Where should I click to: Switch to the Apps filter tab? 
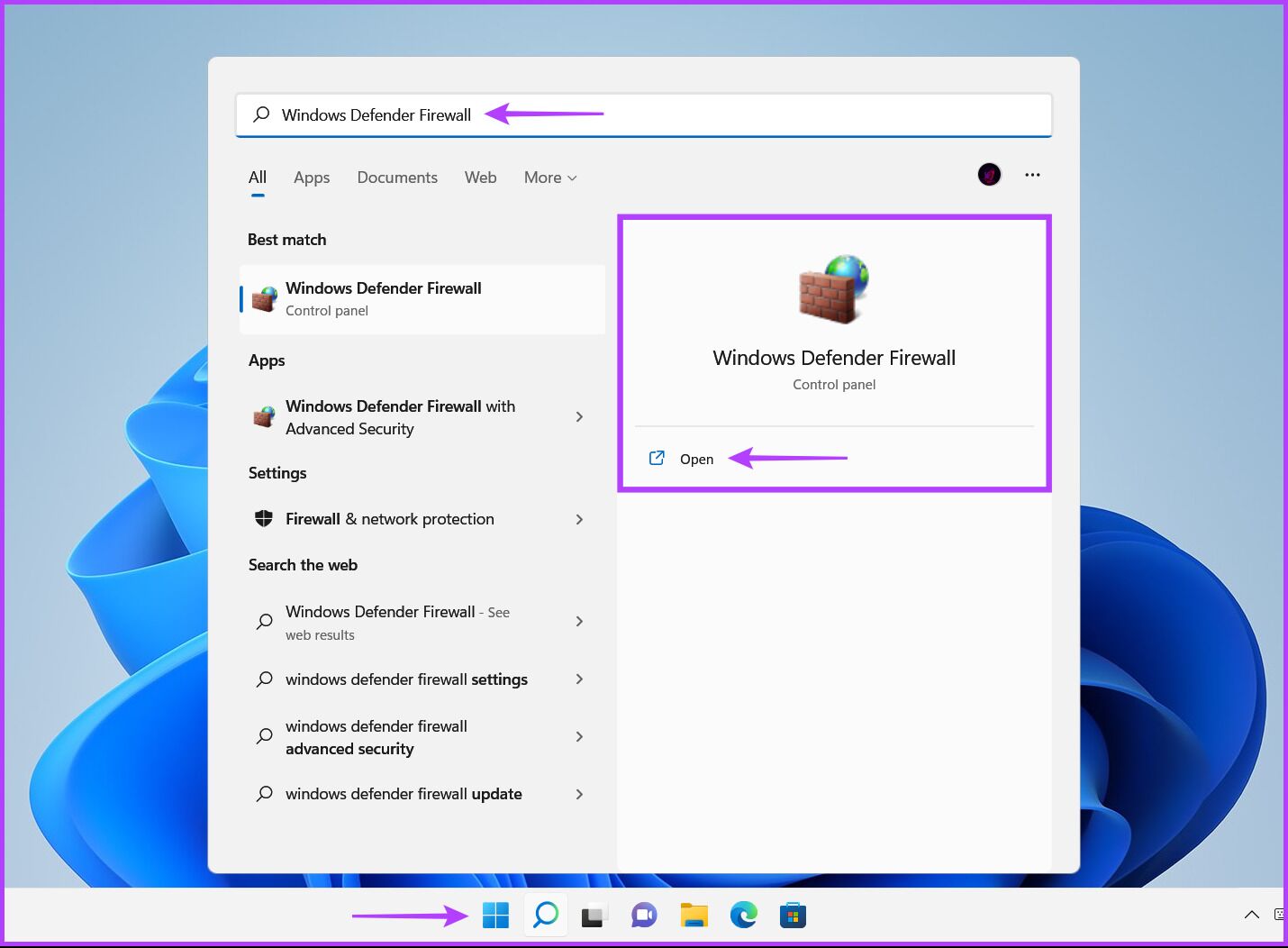pos(312,178)
